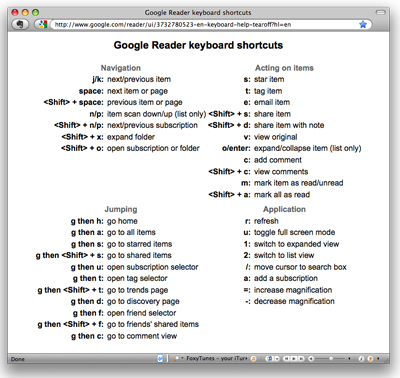
Task: Skip to next track in FoxyTunes
Action: click(x=301, y=359)
